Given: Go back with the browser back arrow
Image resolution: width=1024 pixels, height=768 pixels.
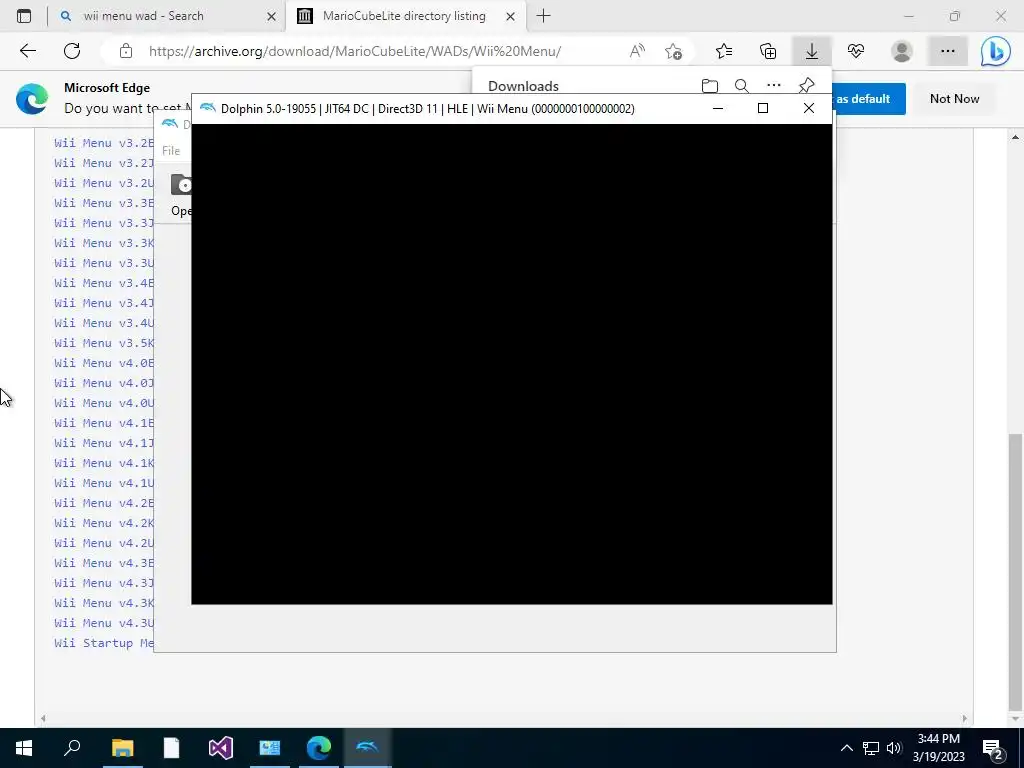Looking at the screenshot, I should 27,51.
